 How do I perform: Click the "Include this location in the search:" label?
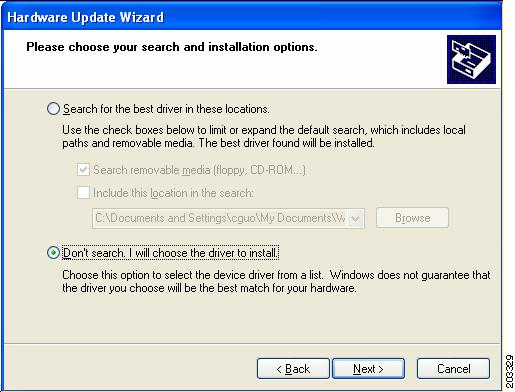click(x=173, y=193)
